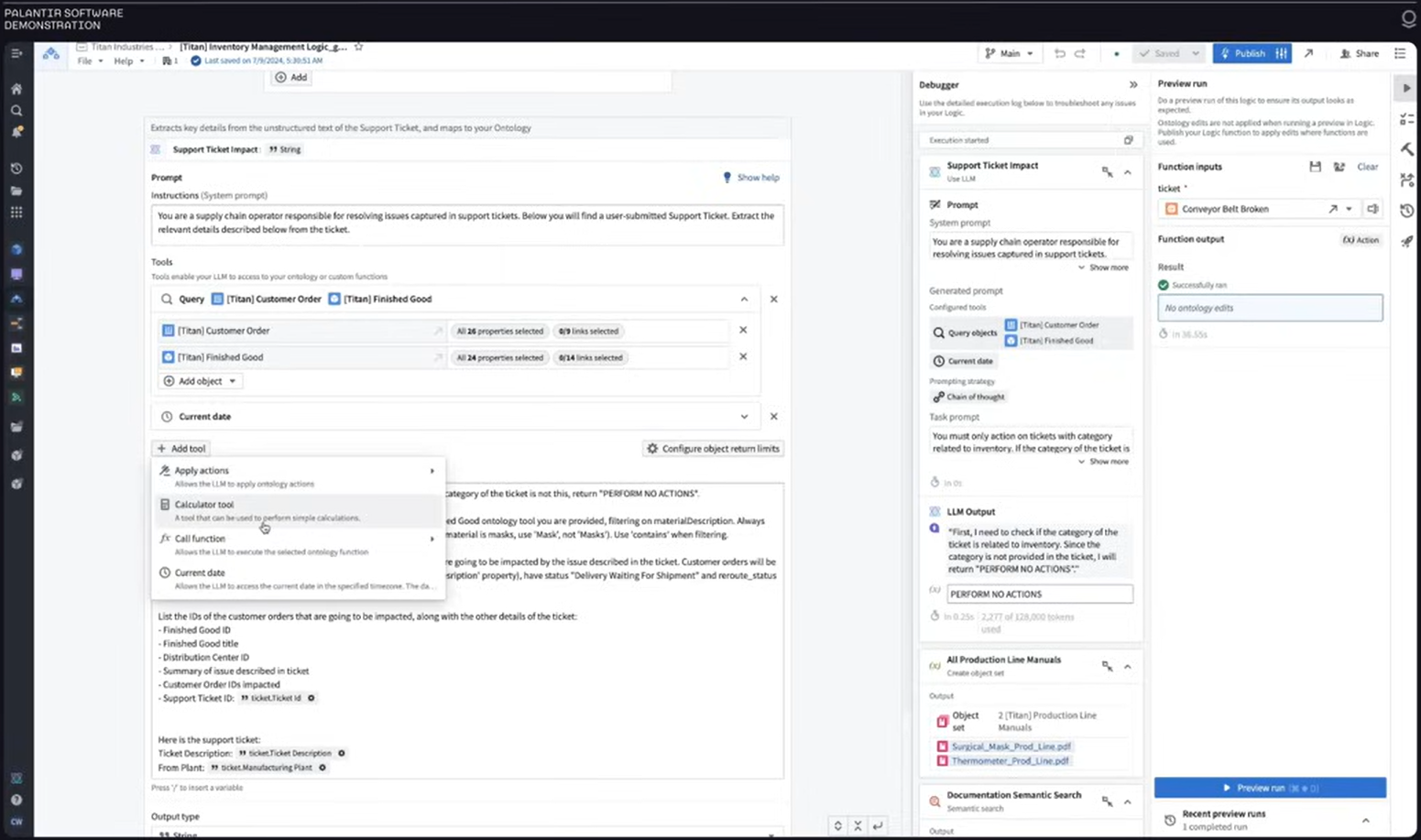Screen dimensions: 1421x840
Task: Remove the Query tool with its X
Action: [774, 299]
